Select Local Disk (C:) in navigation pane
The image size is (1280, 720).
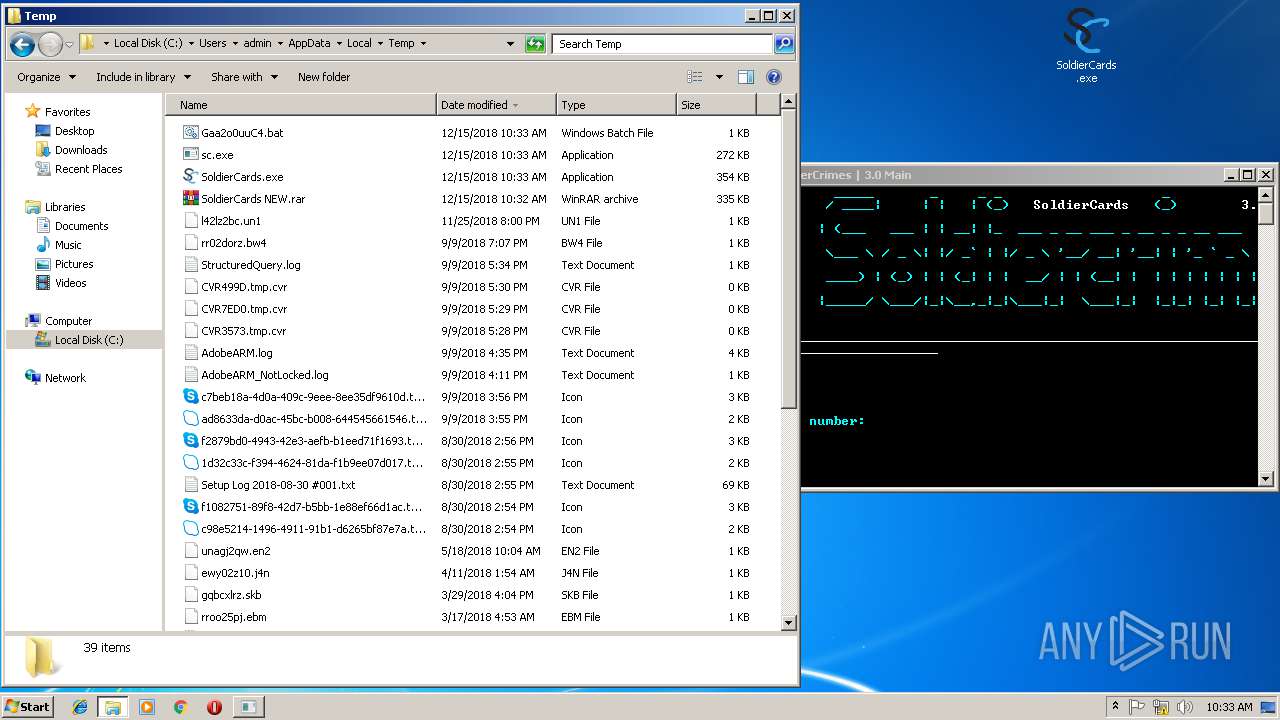tap(88, 340)
